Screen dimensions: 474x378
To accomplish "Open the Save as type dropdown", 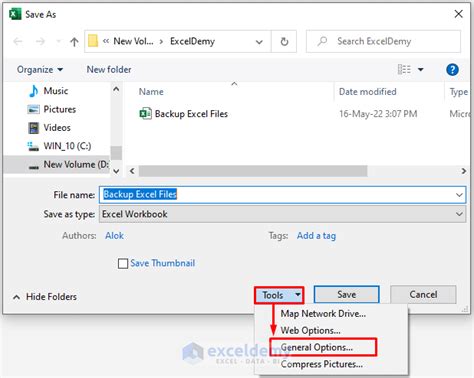I will pyautogui.click(x=282, y=214).
